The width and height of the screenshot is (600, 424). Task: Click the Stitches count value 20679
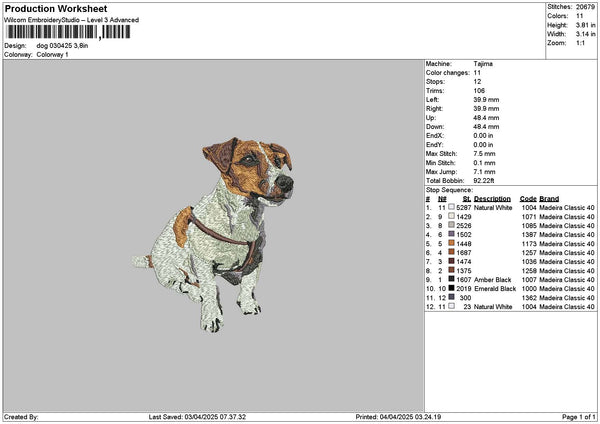click(x=585, y=7)
